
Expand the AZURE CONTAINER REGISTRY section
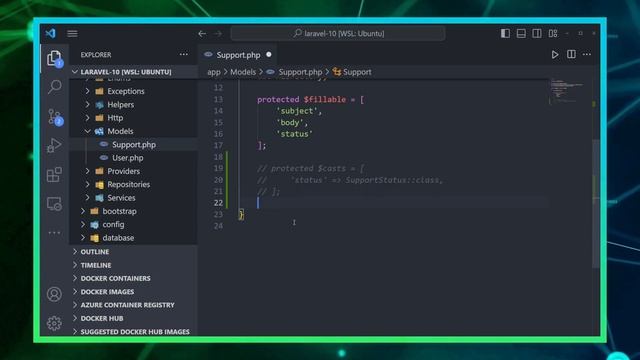tap(133, 305)
